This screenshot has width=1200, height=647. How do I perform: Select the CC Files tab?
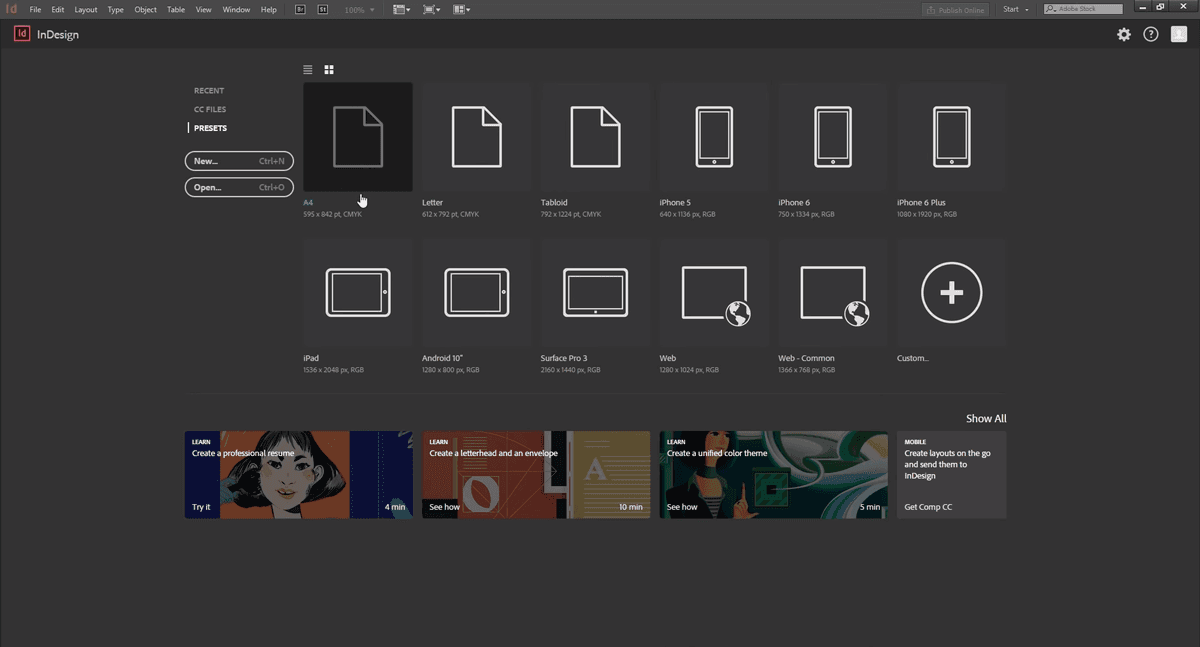[210, 109]
